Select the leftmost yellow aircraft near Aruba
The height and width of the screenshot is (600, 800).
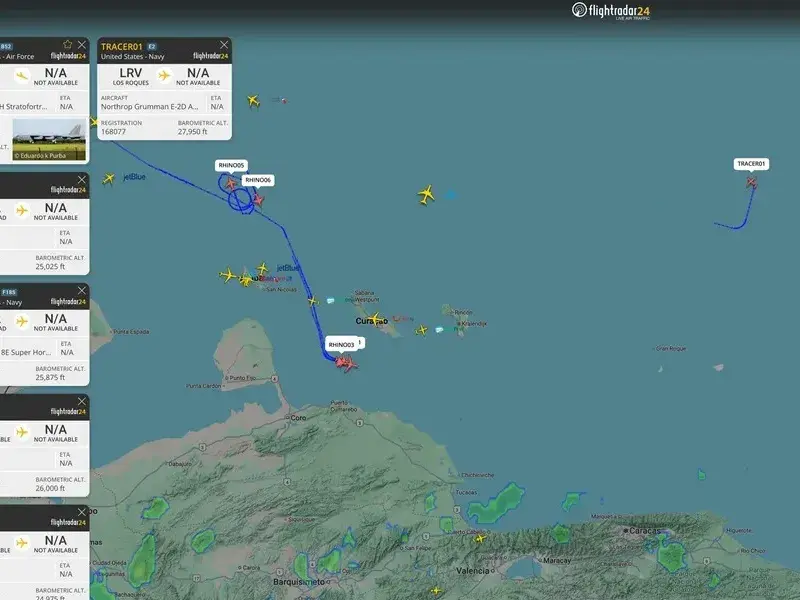click(x=228, y=276)
